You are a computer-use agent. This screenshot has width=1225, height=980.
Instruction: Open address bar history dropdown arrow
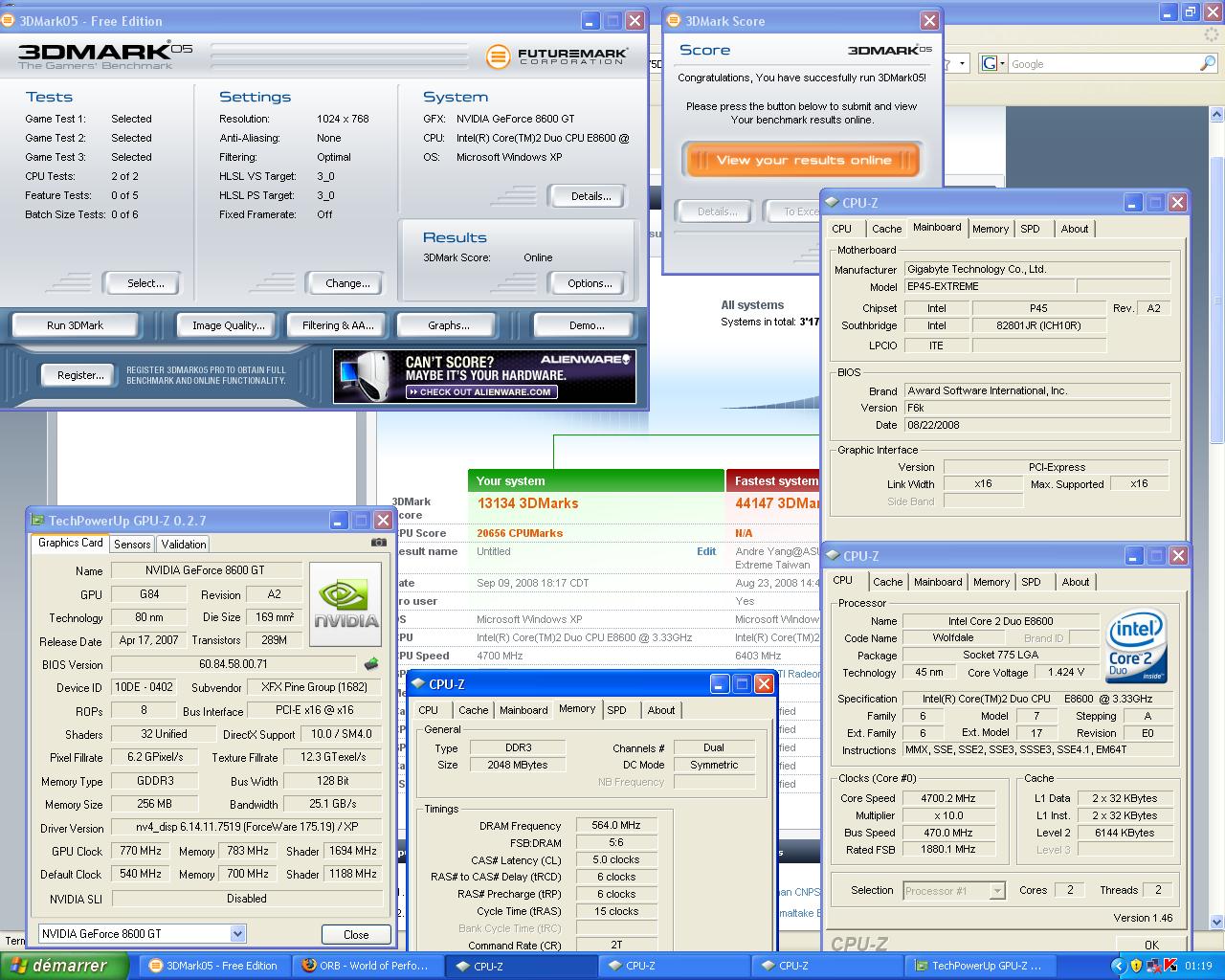(x=962, y=63)
